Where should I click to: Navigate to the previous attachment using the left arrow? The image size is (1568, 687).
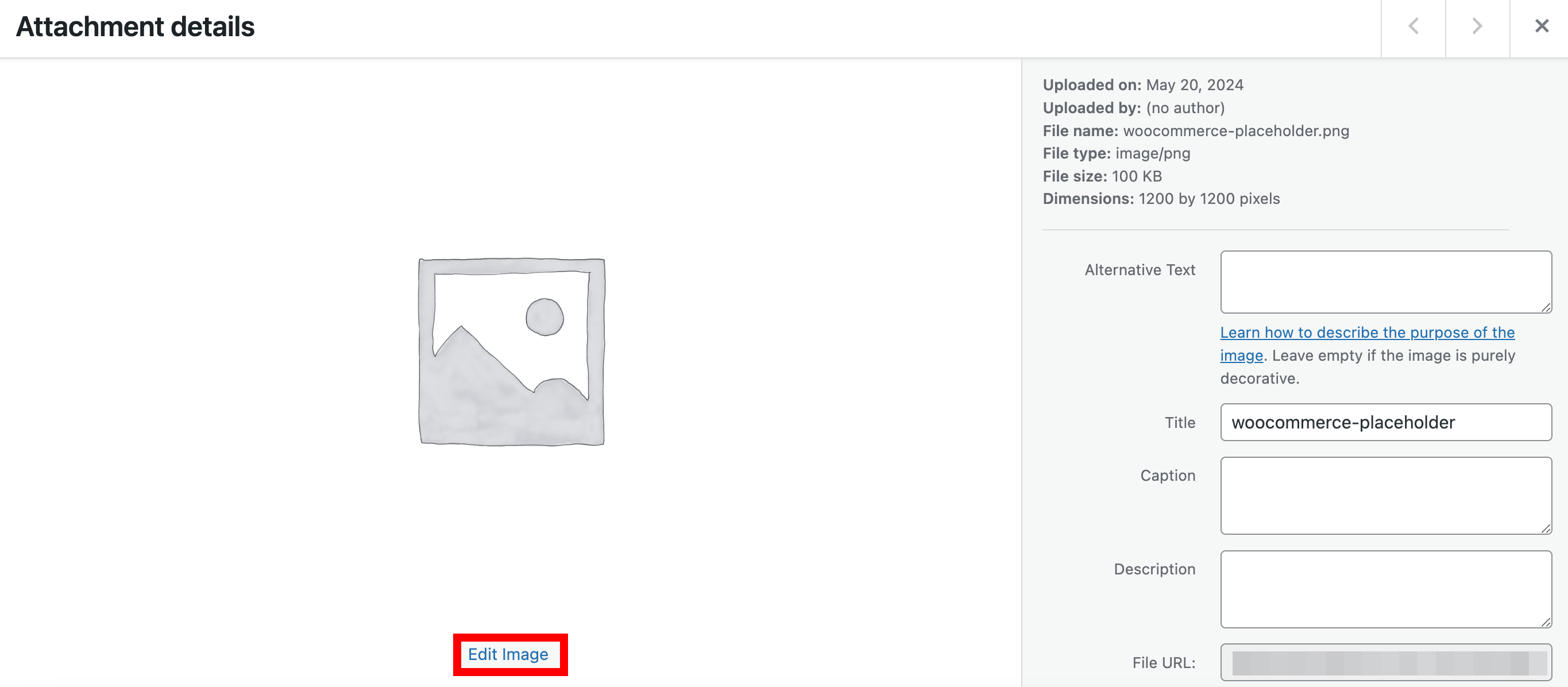point(1413,26)
